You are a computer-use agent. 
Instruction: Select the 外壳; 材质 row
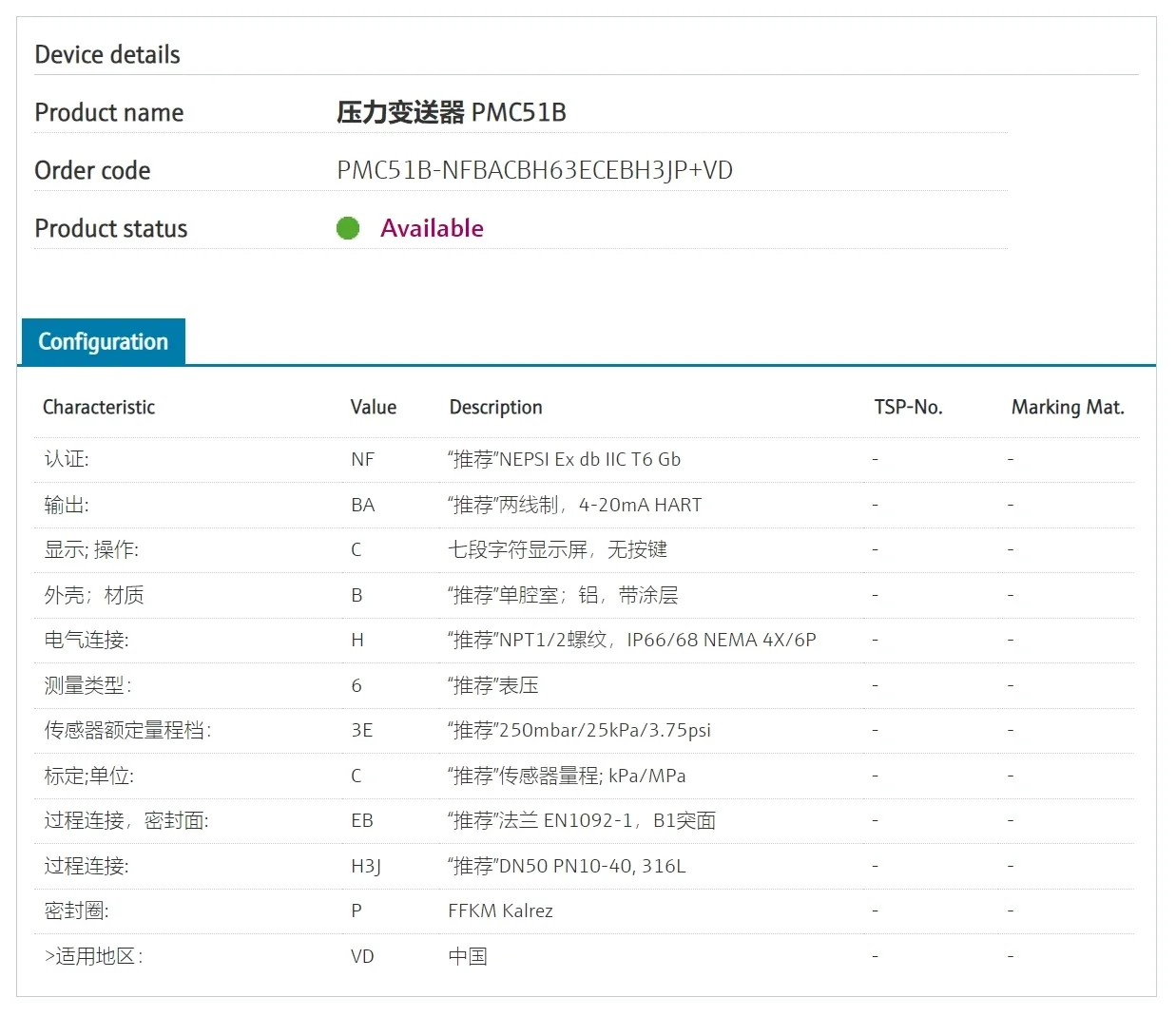[x=94, y=595]
